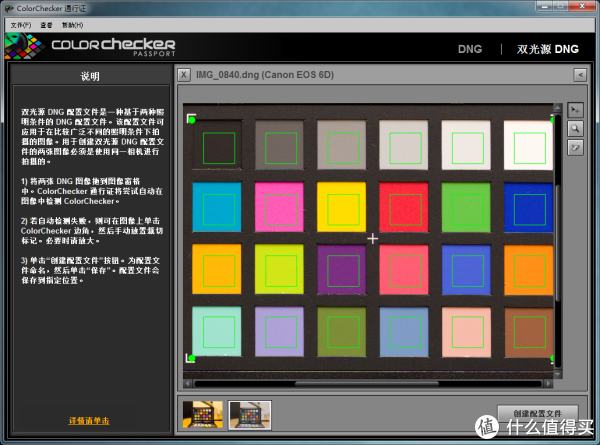
Task: Click the brown color patch
Action: point(528,332)
